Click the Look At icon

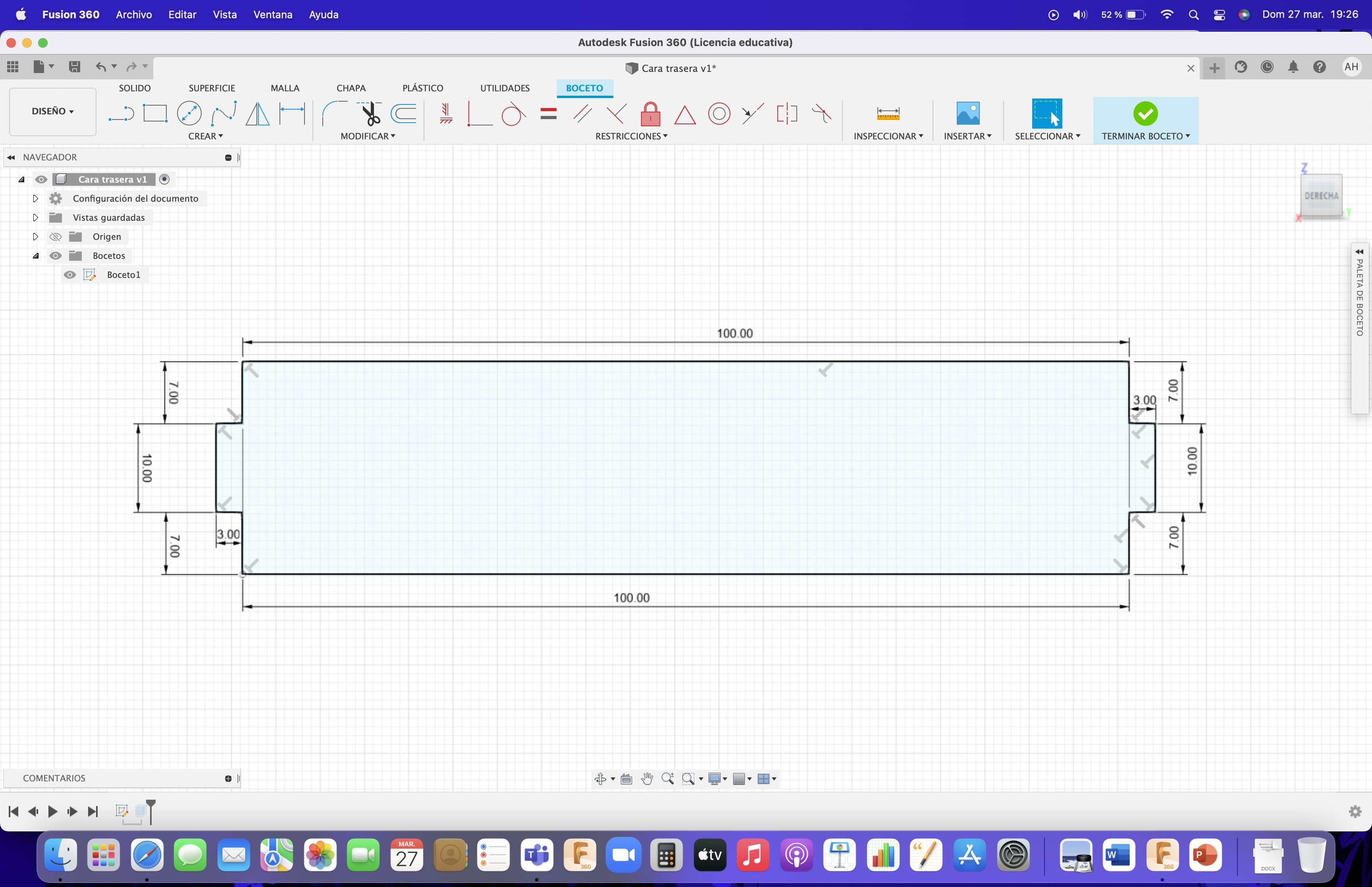(x=626, y=779)
